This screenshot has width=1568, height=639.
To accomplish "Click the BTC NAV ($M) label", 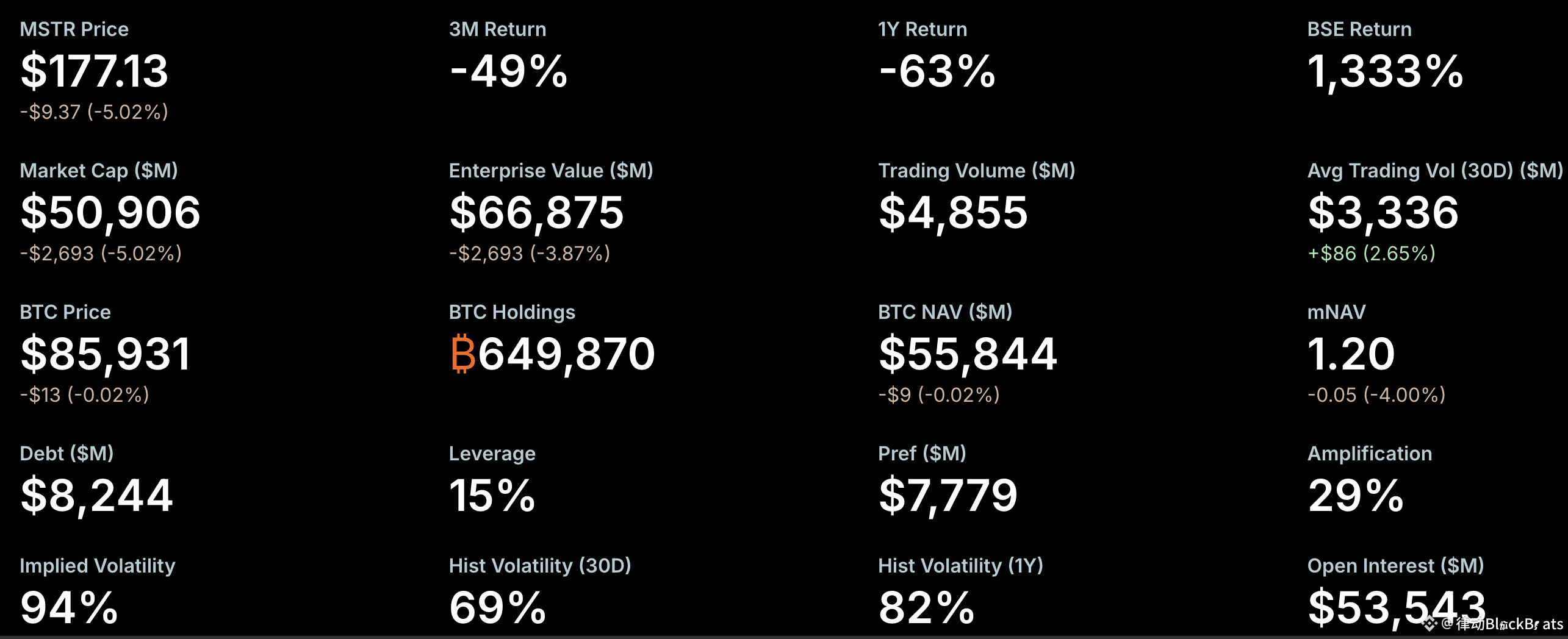I will click(945, 312).
